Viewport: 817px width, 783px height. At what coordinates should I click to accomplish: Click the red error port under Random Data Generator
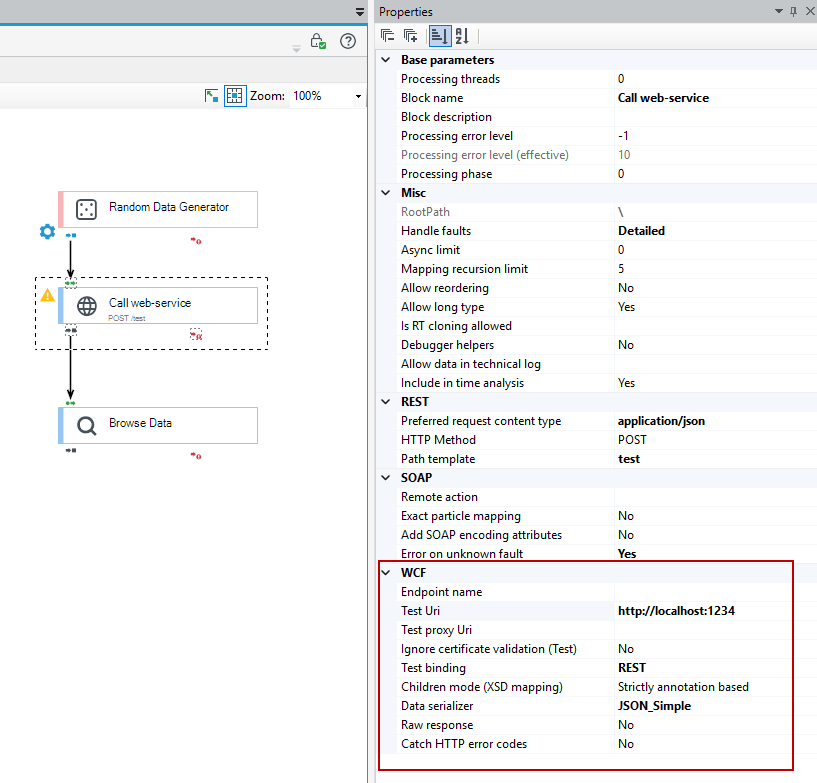pyautogui.click(x=196, y=241)
